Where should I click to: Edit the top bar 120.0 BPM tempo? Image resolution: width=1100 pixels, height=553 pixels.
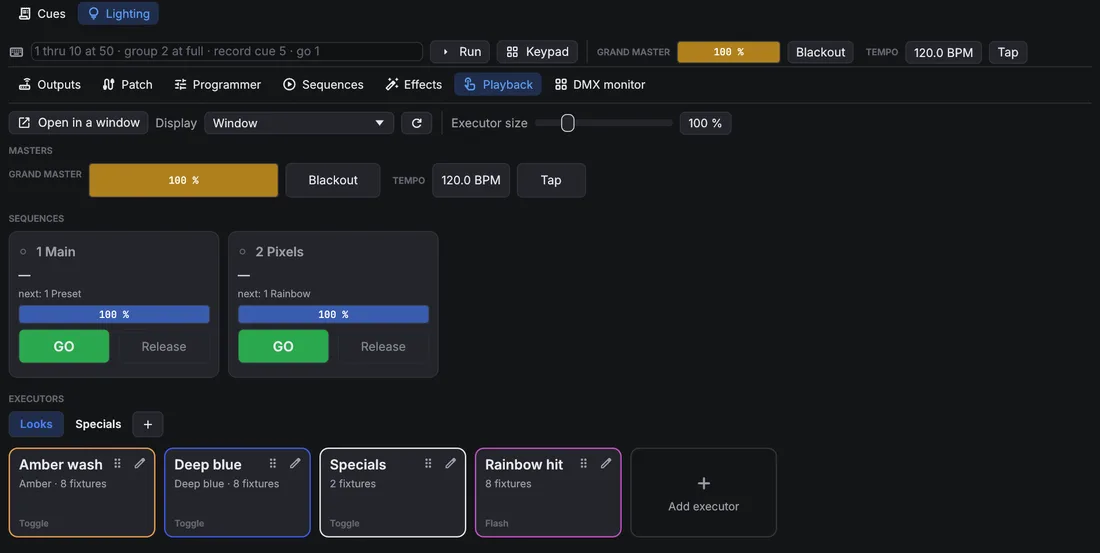pyautogui.click(x=943, y=52)
